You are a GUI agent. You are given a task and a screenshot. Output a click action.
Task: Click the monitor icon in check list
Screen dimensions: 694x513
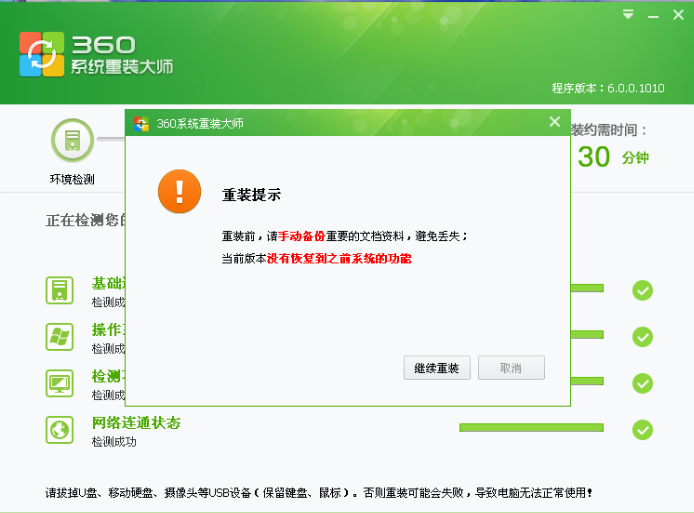[x=60, y=383]
